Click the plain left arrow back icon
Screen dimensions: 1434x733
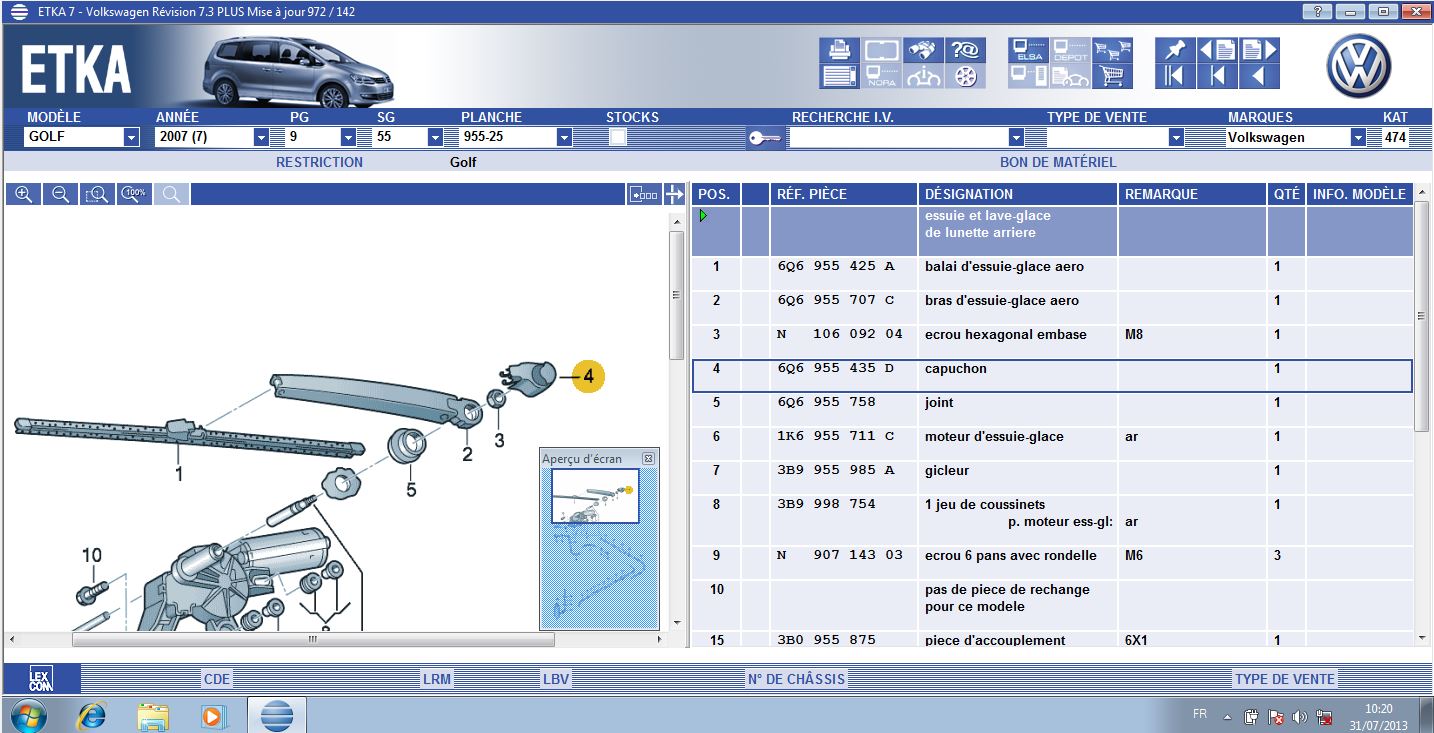[x=1259, y=76]
